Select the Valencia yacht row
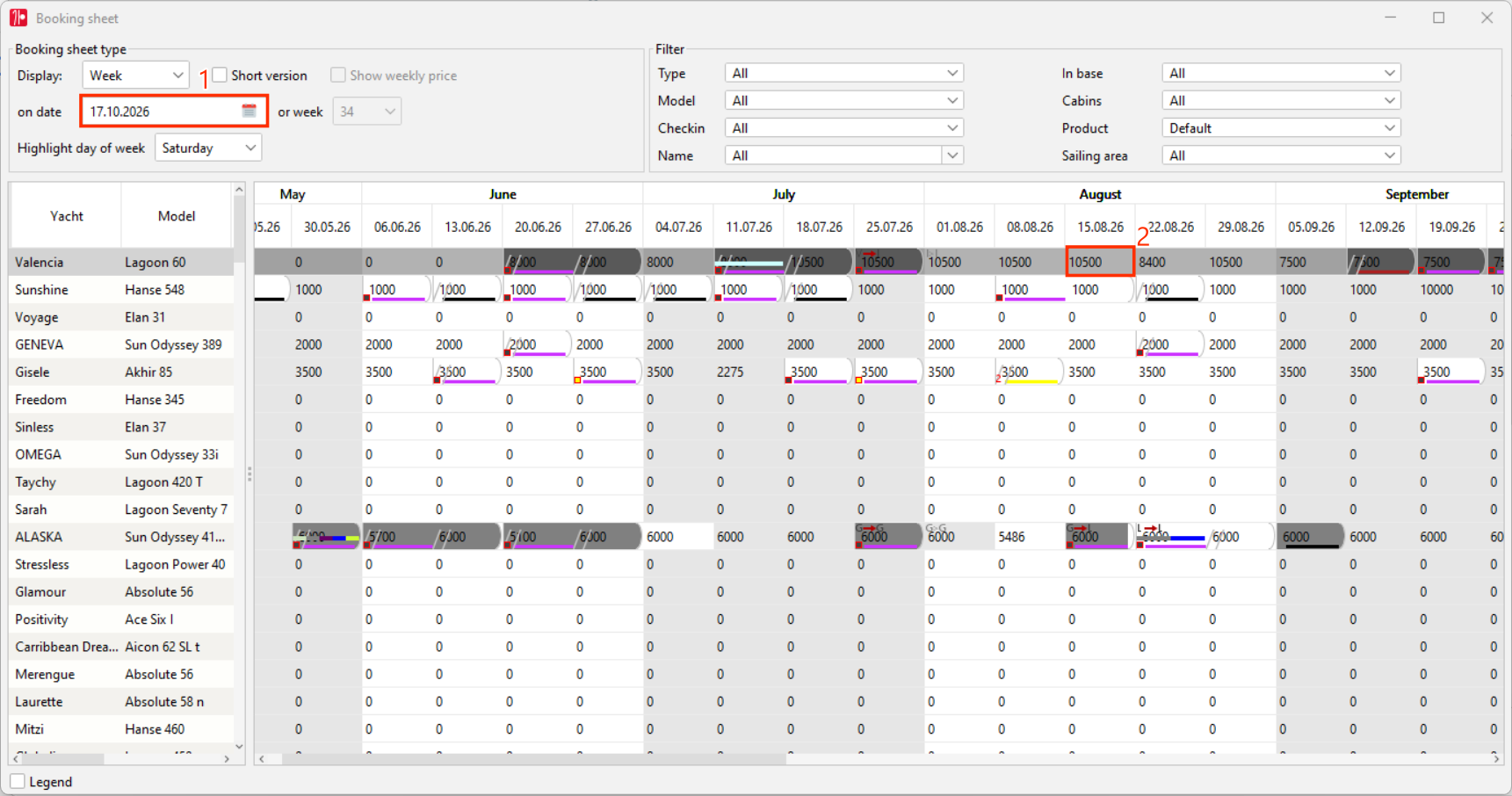This screenshot has height=796, width=1512. [122, 262]
